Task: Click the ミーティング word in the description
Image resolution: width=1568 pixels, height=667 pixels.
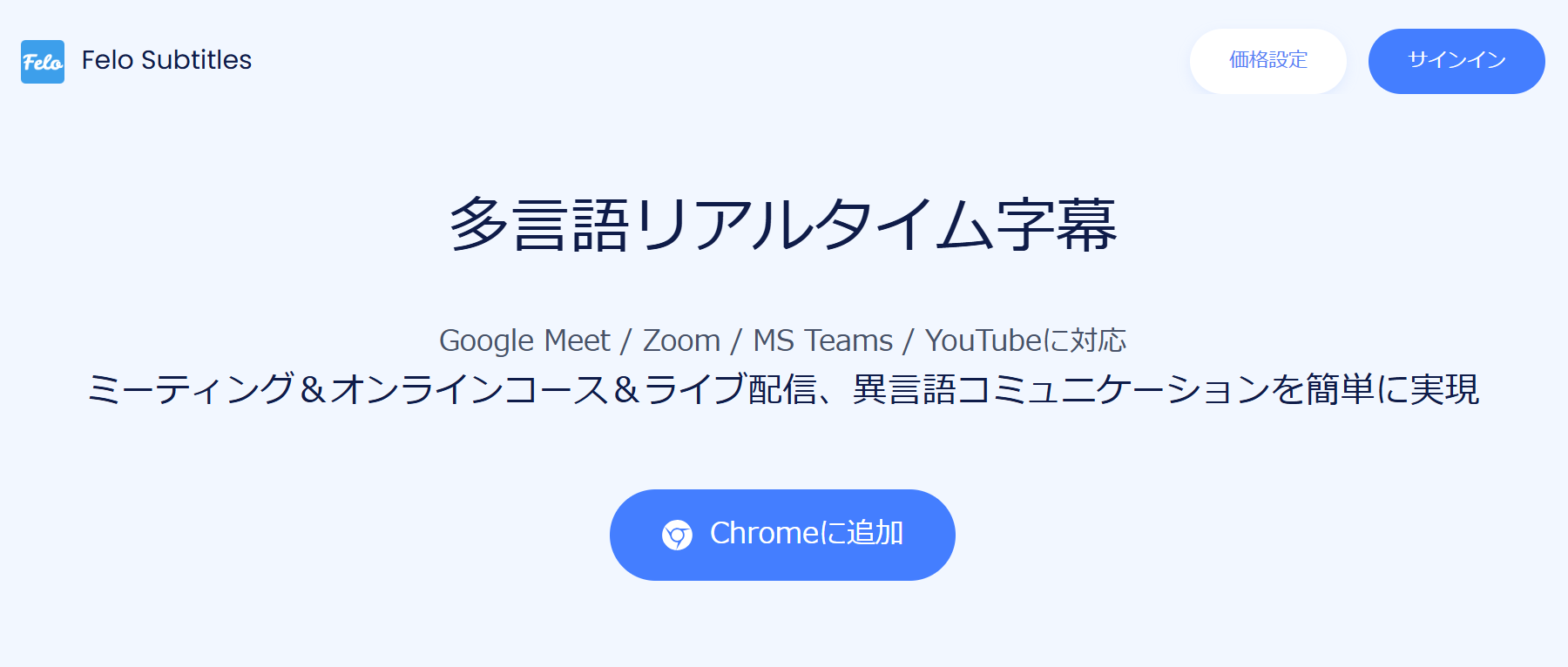Action: pyautogui.click(x=191, y=389)
